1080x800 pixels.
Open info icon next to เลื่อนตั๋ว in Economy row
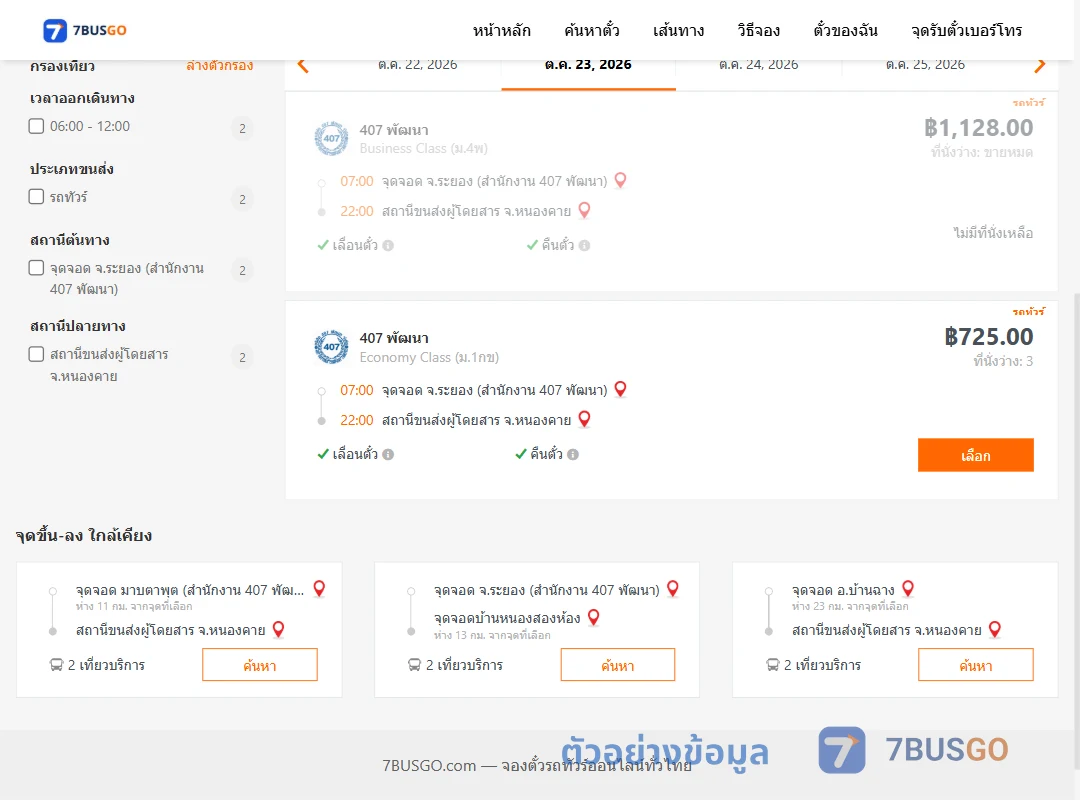click(x=388, y=455)
